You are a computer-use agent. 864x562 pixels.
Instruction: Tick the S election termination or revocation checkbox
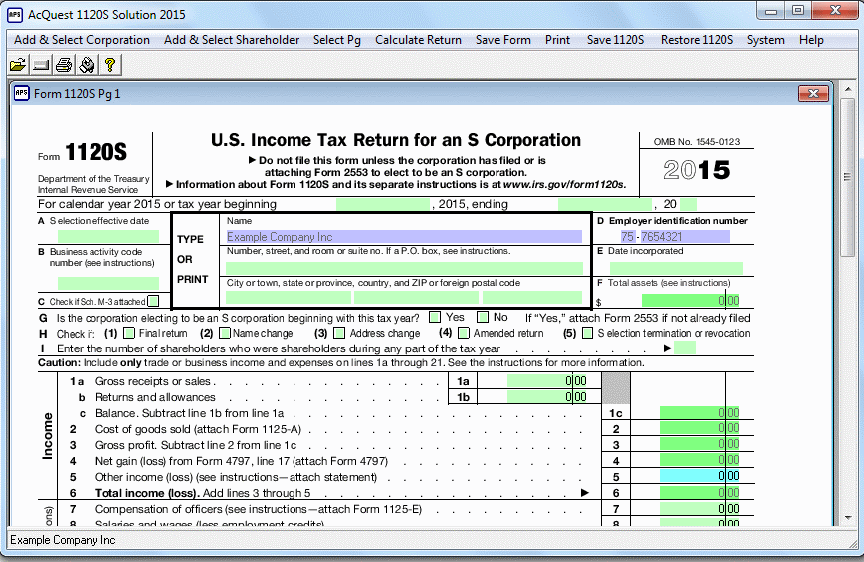point(588,333)
